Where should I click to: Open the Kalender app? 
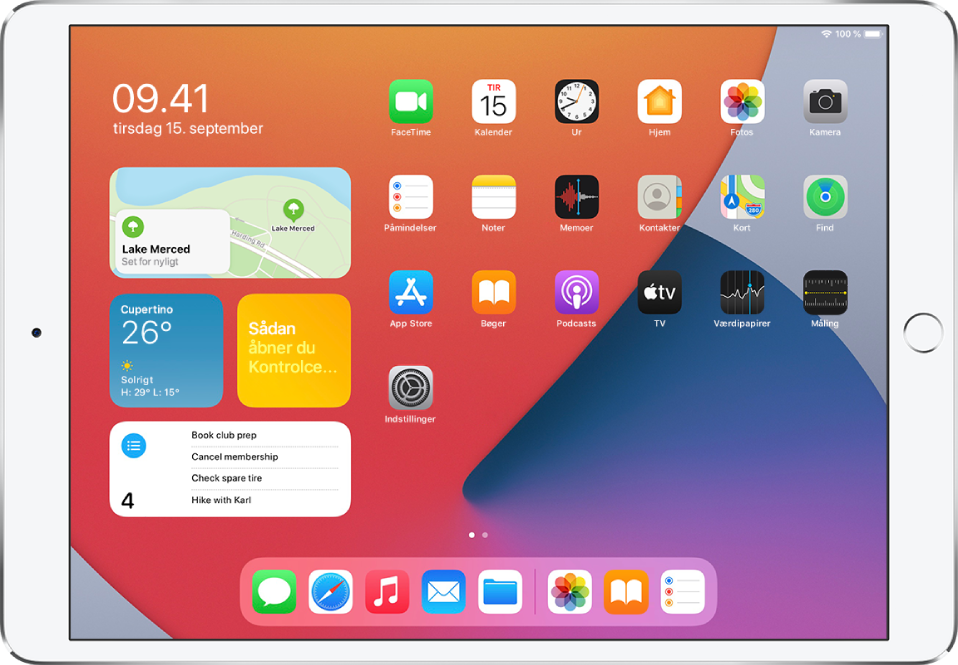[494, 101]
